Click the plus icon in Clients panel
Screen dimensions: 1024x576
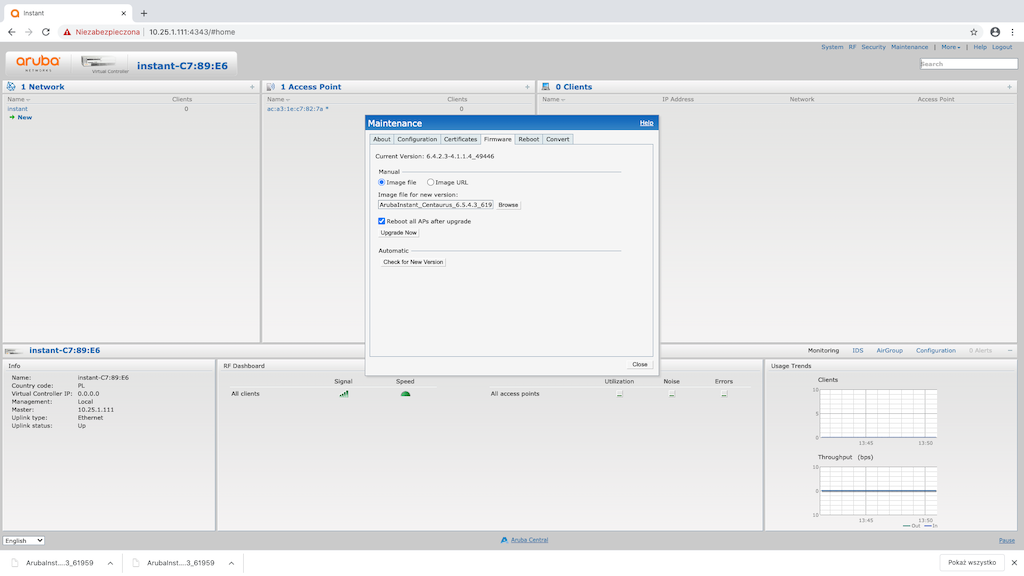click(x=1010, y=87)
